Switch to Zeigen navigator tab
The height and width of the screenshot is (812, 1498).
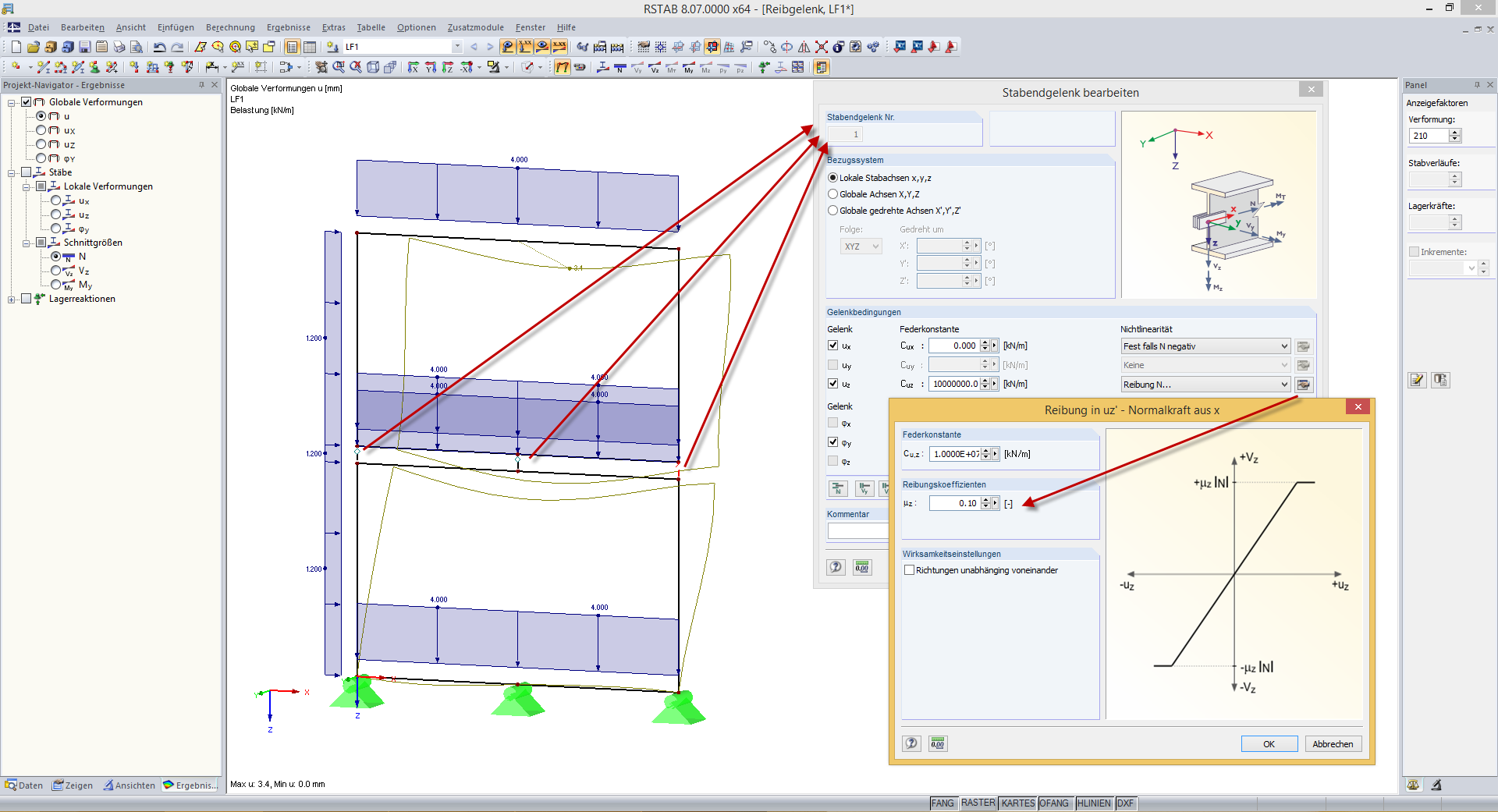coord(73,785)
